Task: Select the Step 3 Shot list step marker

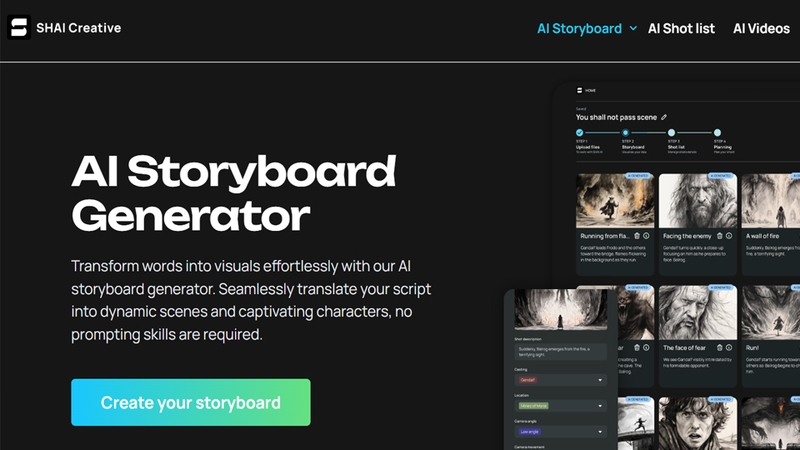Action: coord(671,133)
